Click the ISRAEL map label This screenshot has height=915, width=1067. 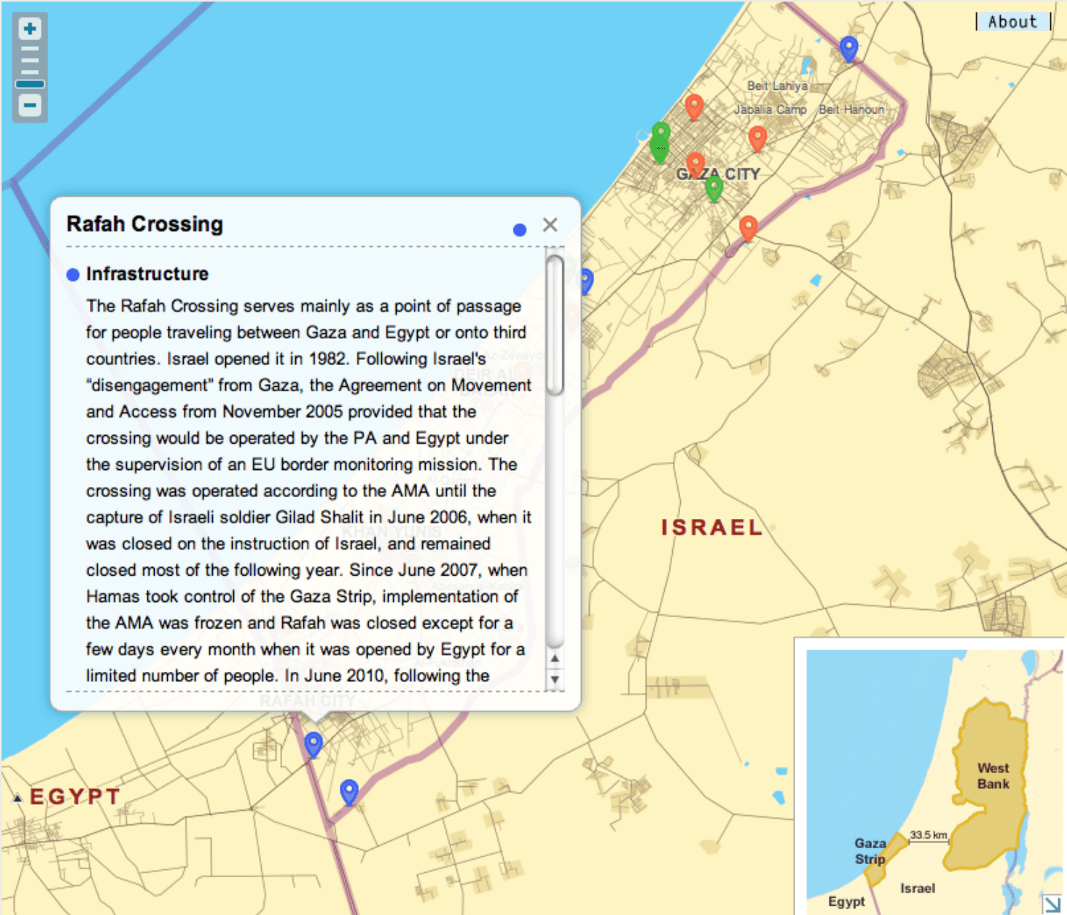pyautogui.click(x=712, y=528)
